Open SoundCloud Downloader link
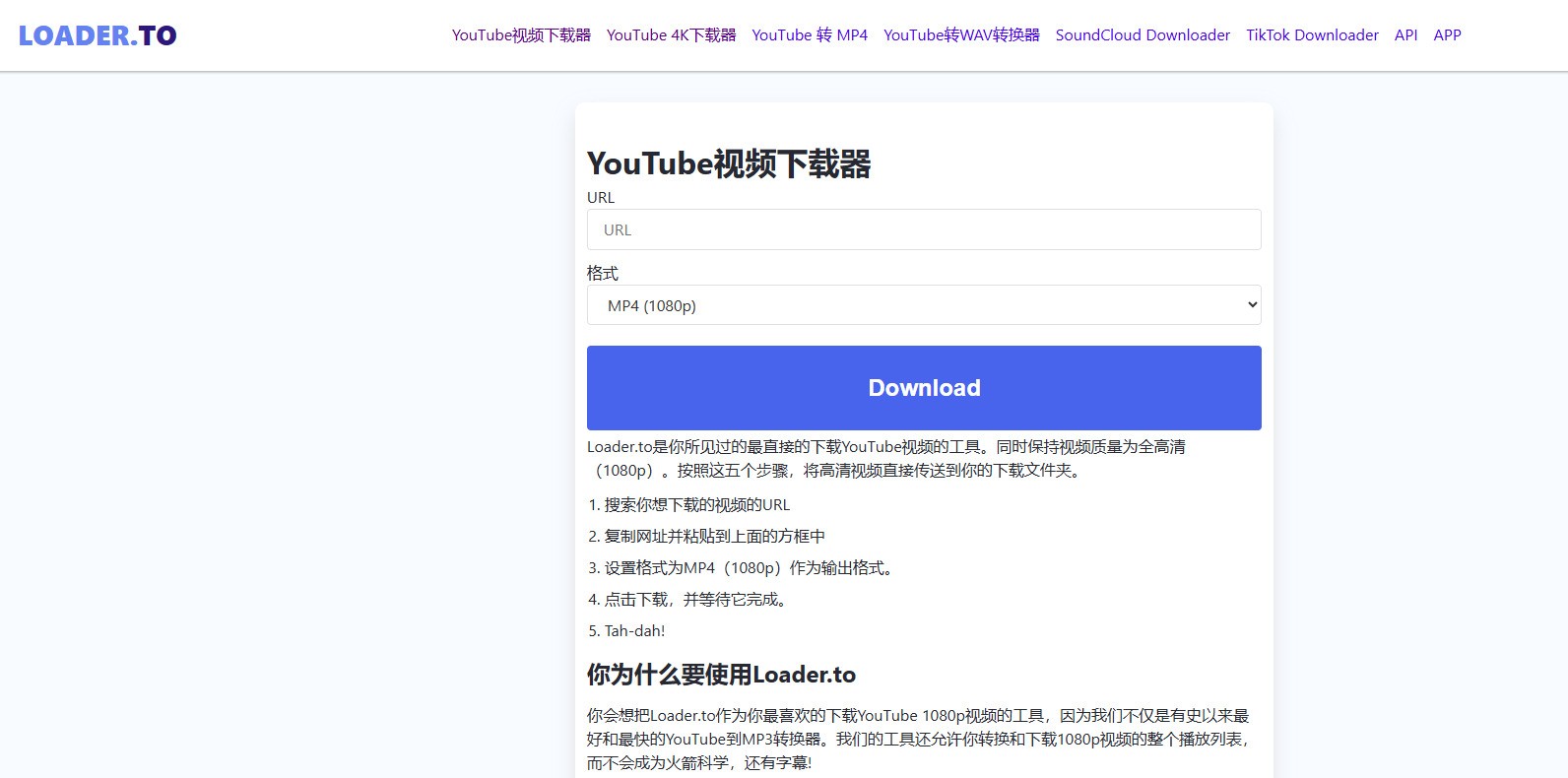The width and height of the screenshot is (1568, 778). pyautogui.click(x=1143, y=35)
